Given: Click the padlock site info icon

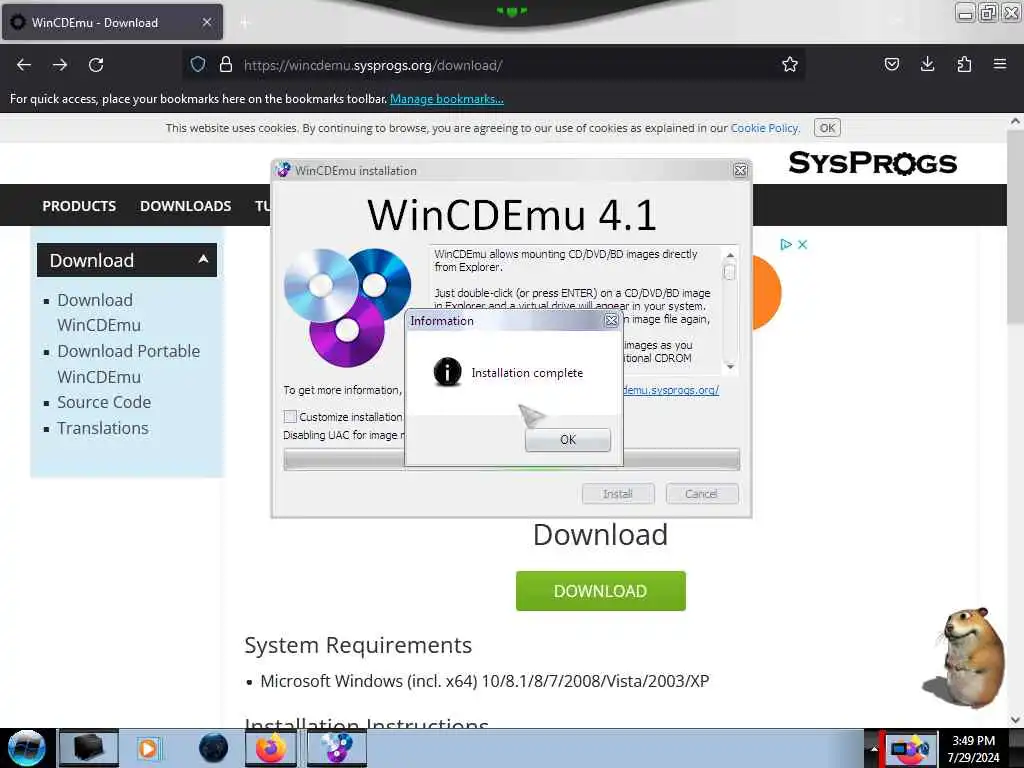Looking at the screenshot, I should pos(226,65).
